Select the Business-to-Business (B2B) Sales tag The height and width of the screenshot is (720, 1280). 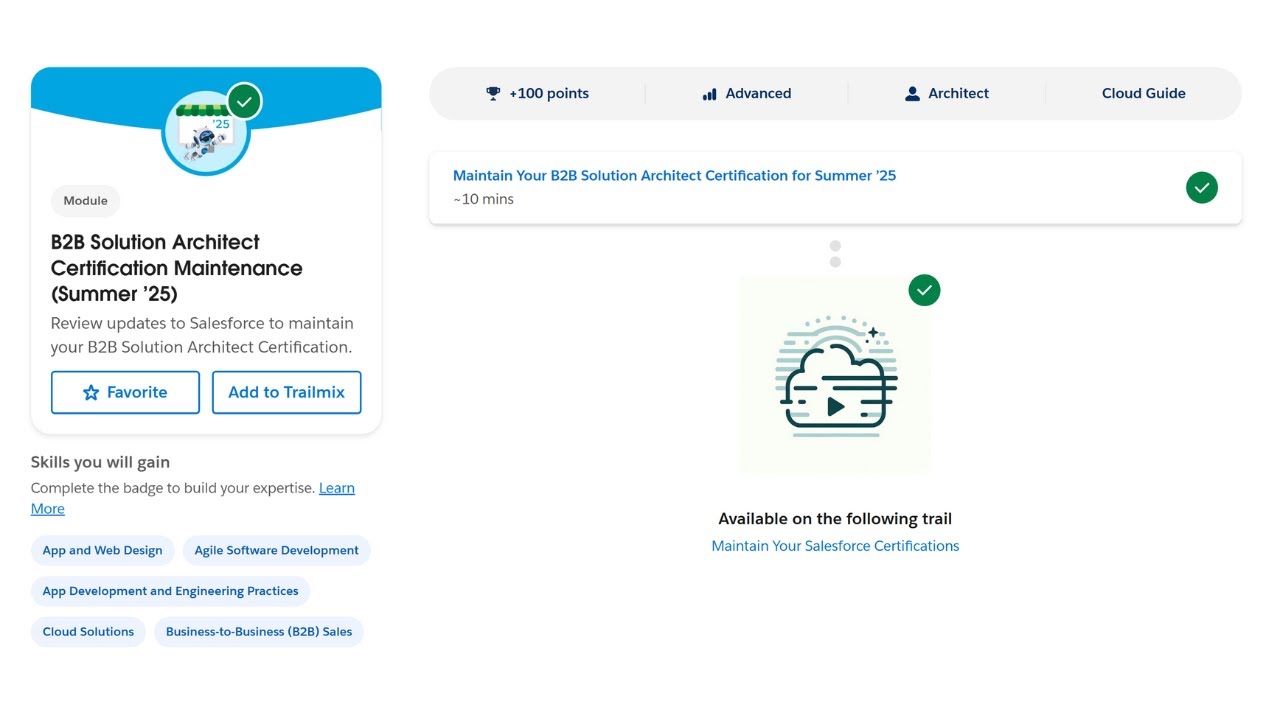tap(259, 632)
